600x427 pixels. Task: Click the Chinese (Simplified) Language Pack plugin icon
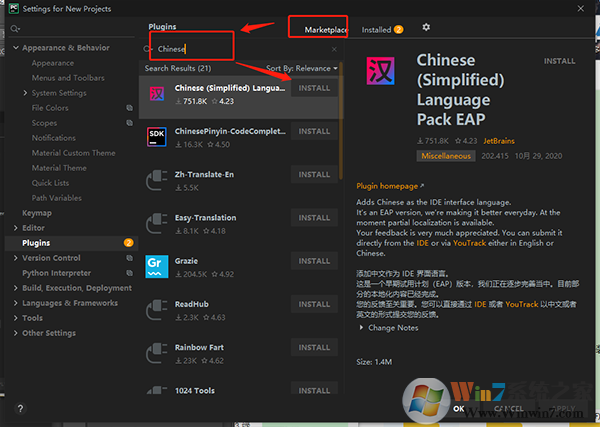[158, 93]
